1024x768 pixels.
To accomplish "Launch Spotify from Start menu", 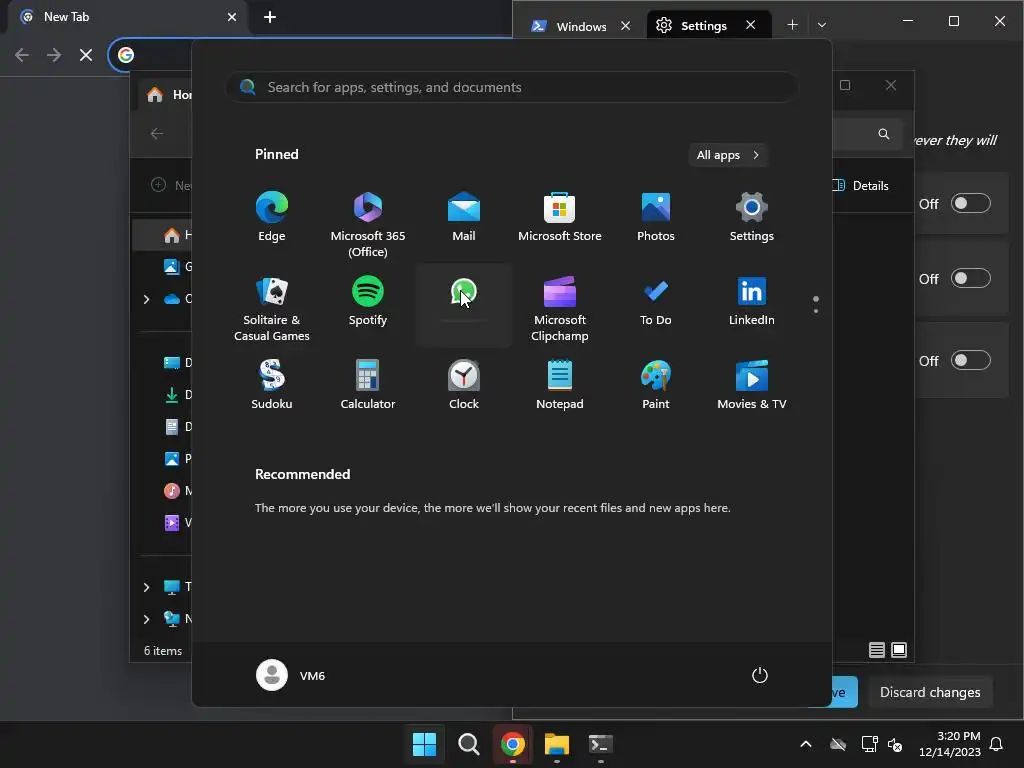I will (x=368, y=302).
